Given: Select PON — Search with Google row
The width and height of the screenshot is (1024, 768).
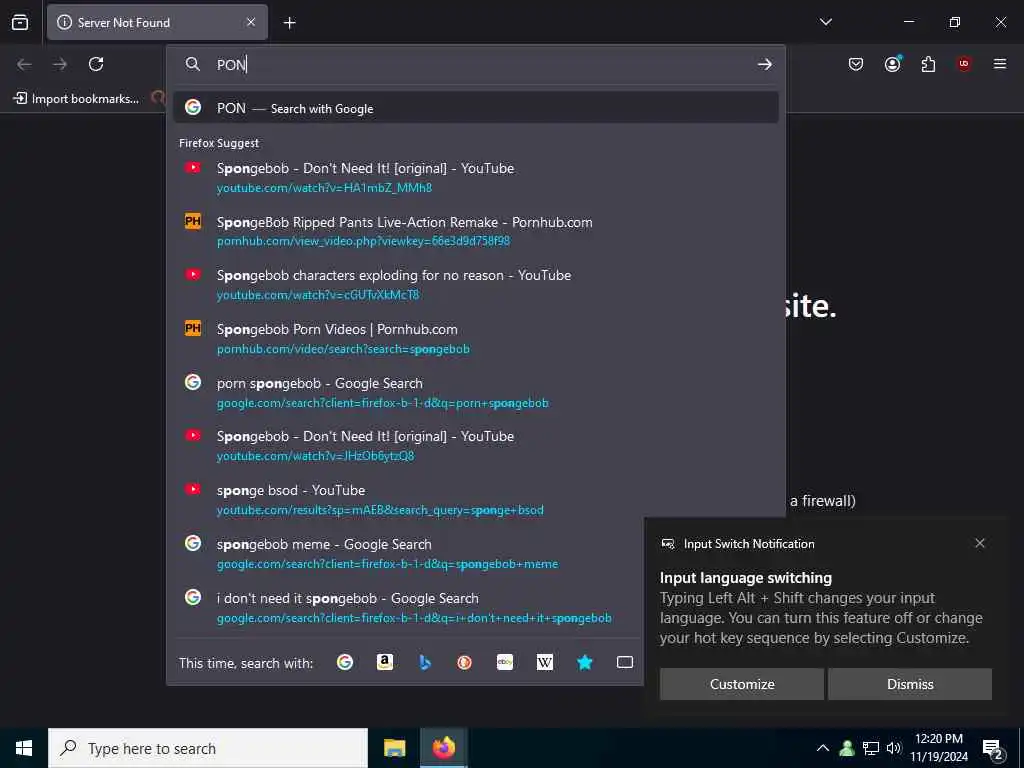Looking at the screenshot, I should click(476, 108).
